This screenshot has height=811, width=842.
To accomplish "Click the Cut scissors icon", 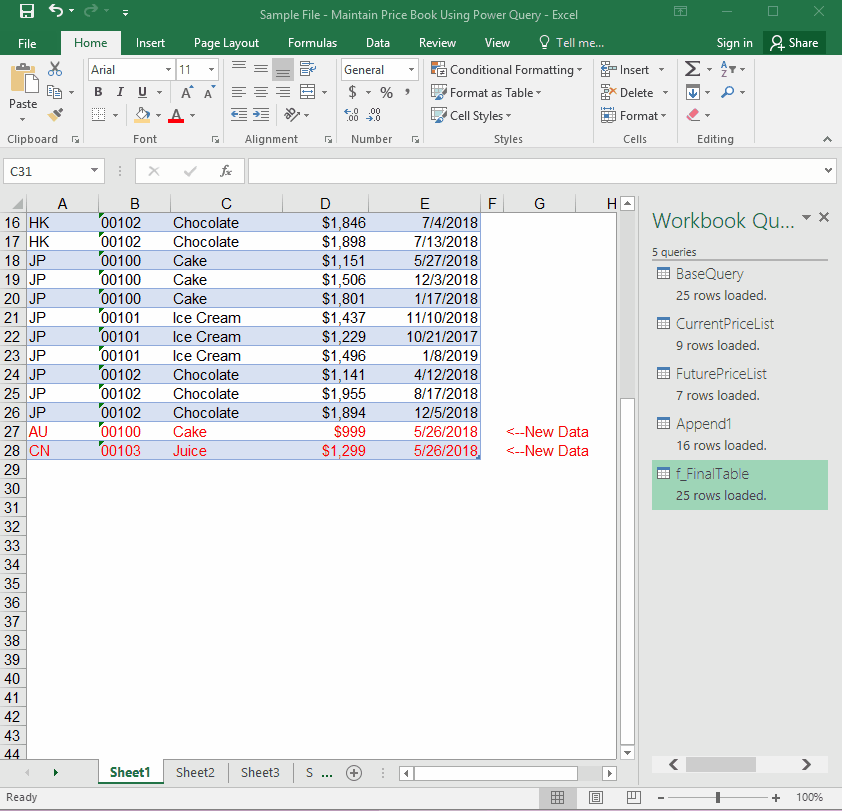I will click(x=55, y=69).
